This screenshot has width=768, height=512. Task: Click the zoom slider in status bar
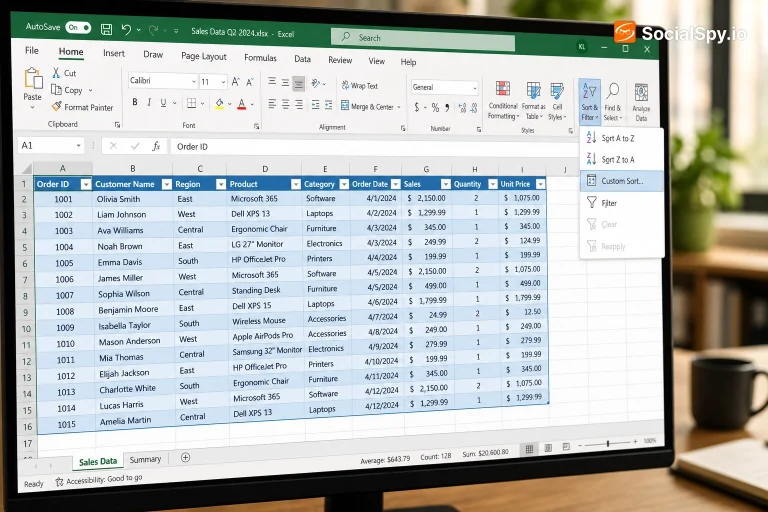[x=608, y=443]
